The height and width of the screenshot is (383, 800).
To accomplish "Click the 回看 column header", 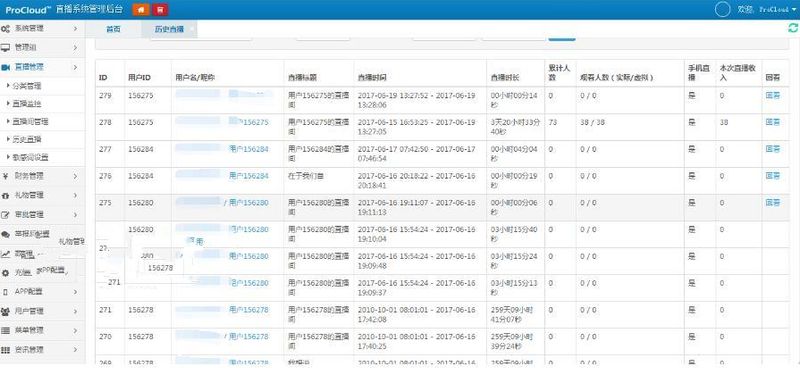I will [772, 78].
